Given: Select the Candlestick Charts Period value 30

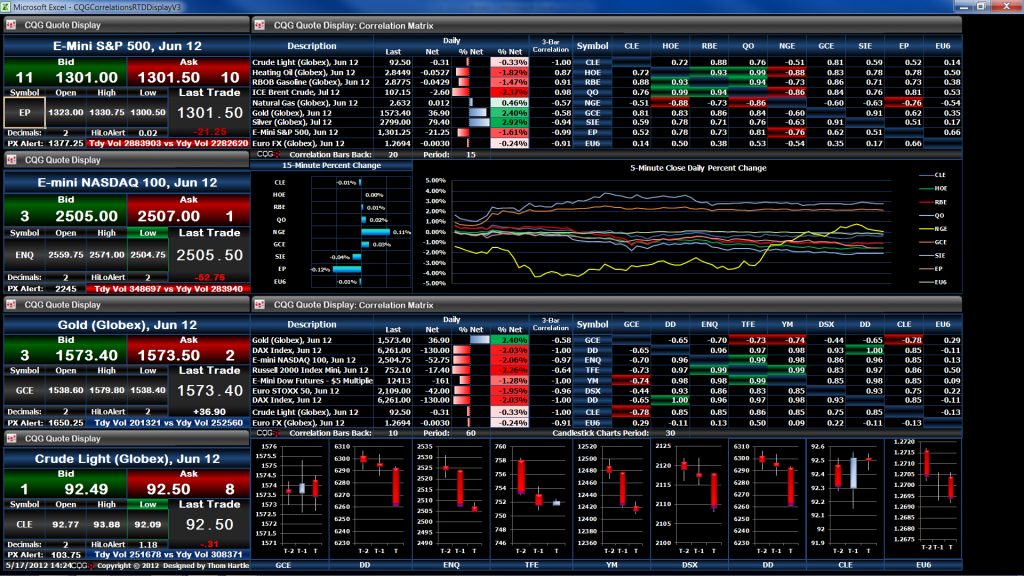Looking at the screenshot, I should 670,433.
